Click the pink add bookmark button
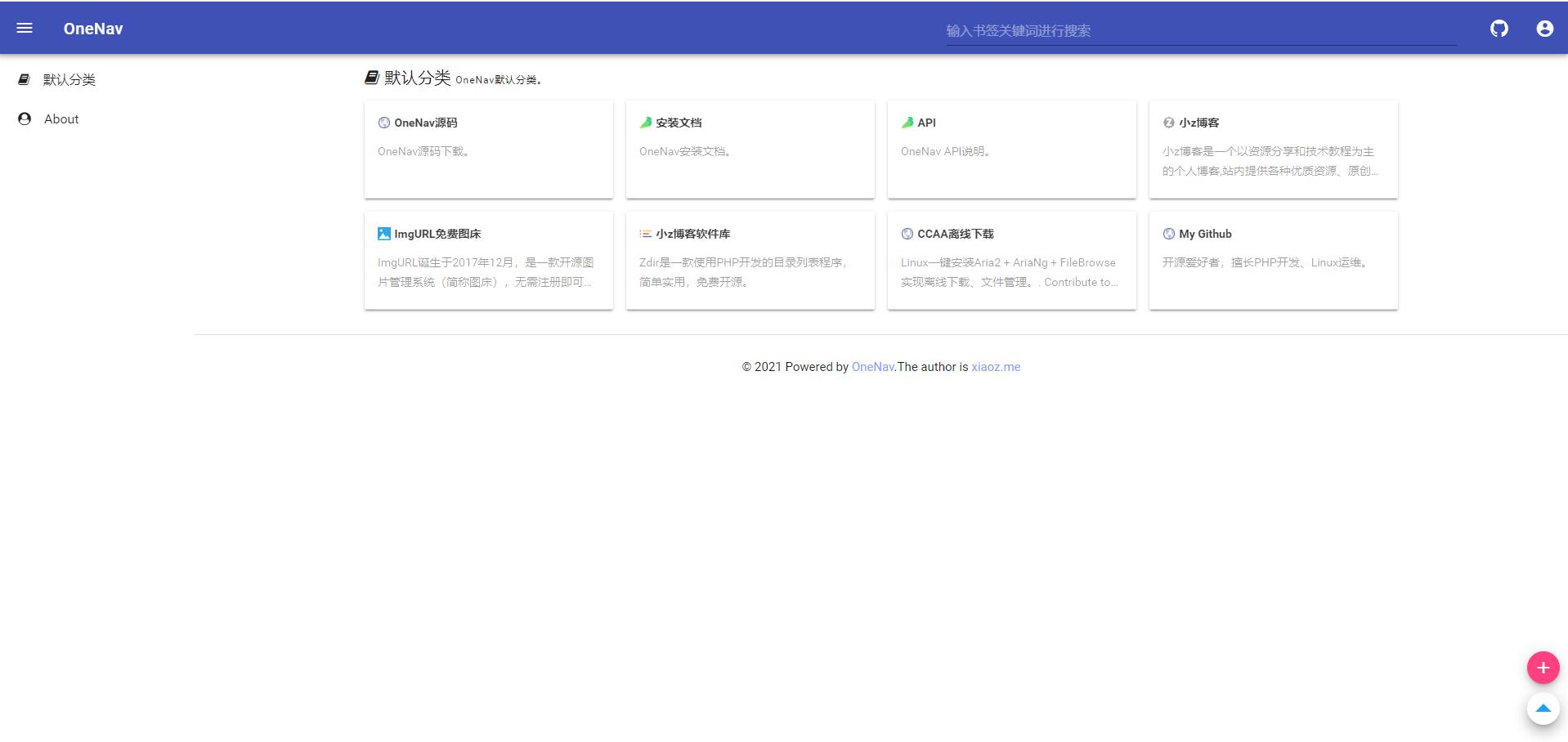Viewport: 1568px width, 742px height. (1542, 668)
